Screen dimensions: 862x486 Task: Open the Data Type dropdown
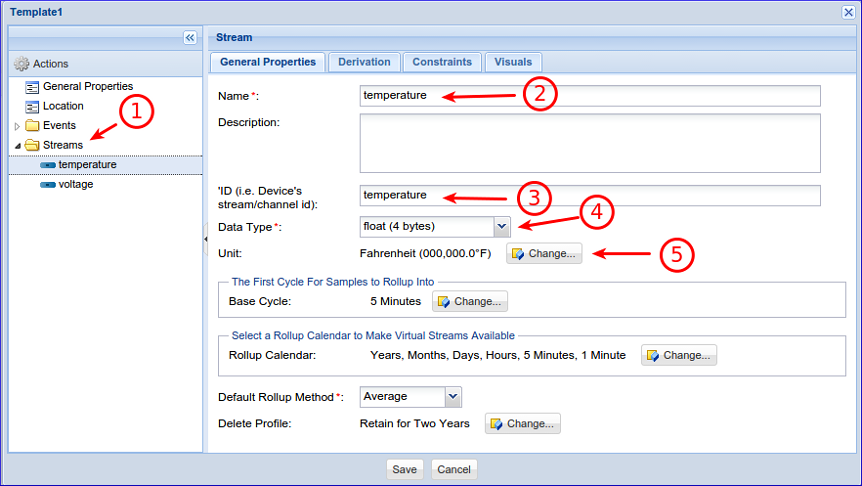coord(502,227)
